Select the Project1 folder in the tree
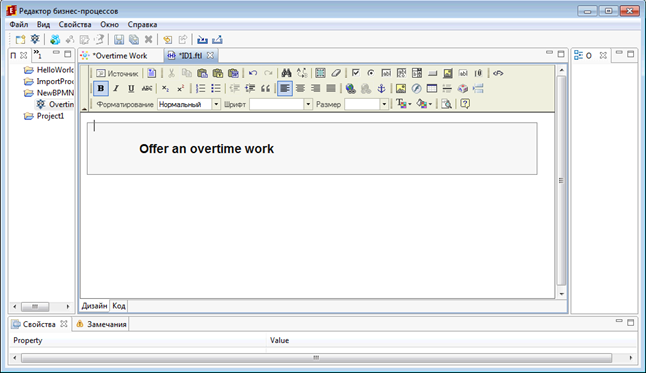The width and height of the screenshot is (646, 373). point(44,116)
